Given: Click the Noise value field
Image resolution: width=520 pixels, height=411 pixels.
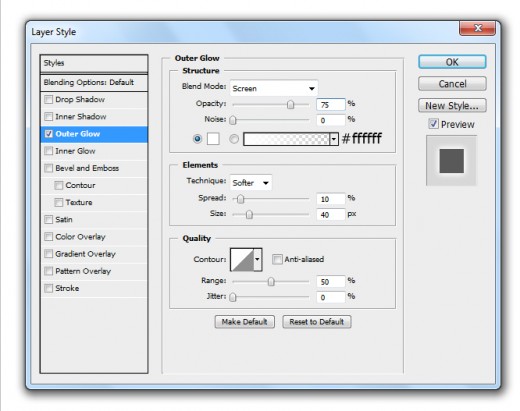Looking at the screenshot, I should pyautogui.click(x=331, y=120).
